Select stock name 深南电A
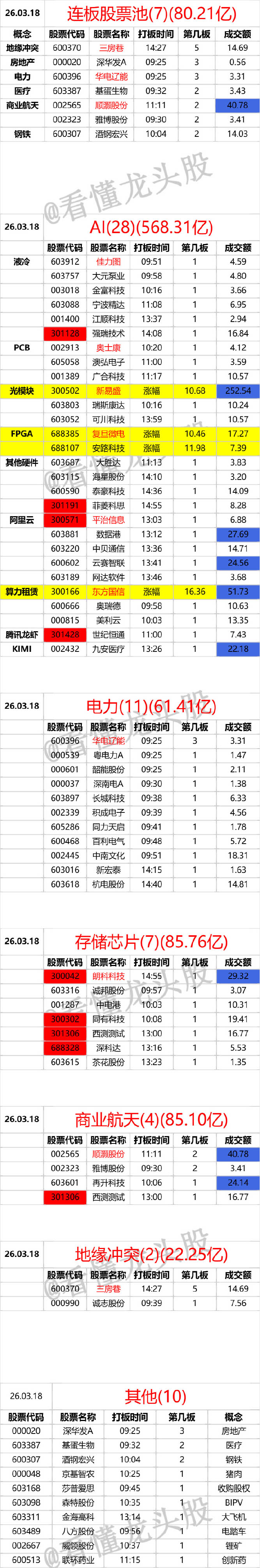260x1568 pixels. 108,784
